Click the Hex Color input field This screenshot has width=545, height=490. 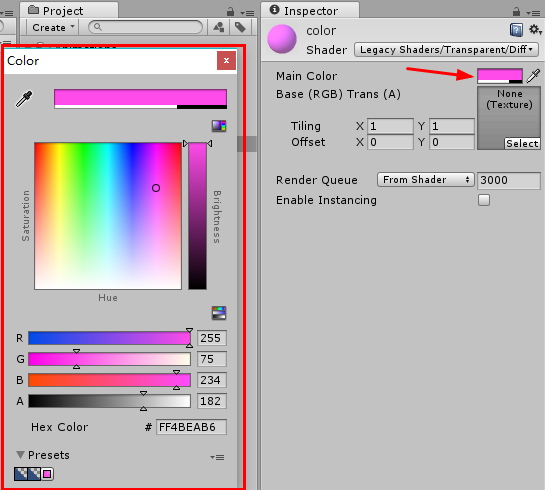pos(191,427)
